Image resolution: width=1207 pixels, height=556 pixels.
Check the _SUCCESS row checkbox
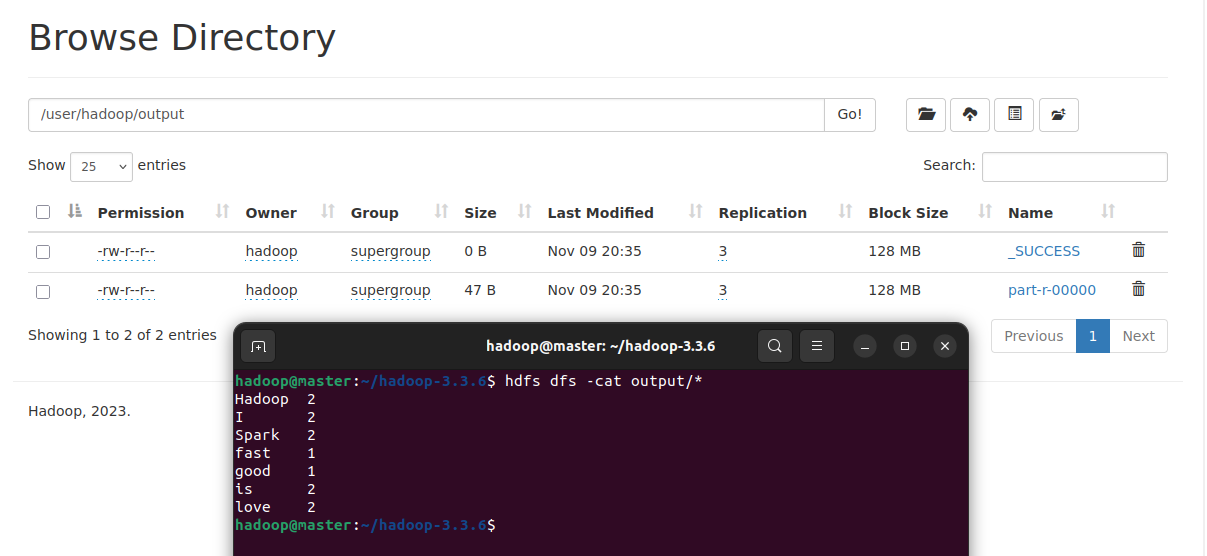coord(43,252)
